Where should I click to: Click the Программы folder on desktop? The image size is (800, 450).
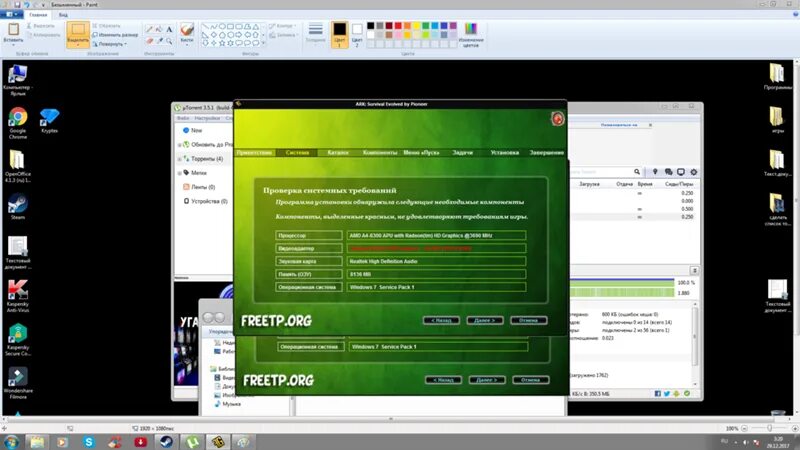point(777,77)
